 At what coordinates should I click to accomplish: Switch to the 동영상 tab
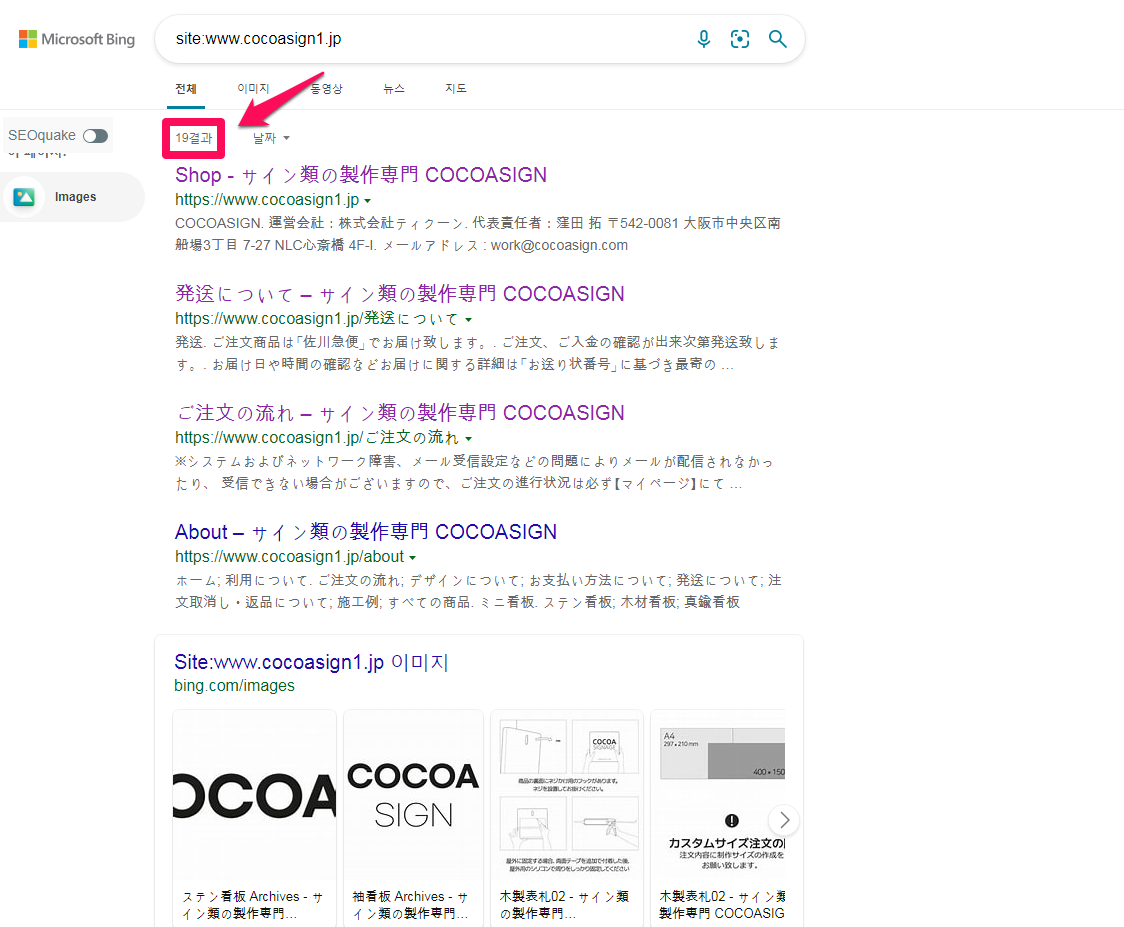pyautogui.click(x=326, y=88)
